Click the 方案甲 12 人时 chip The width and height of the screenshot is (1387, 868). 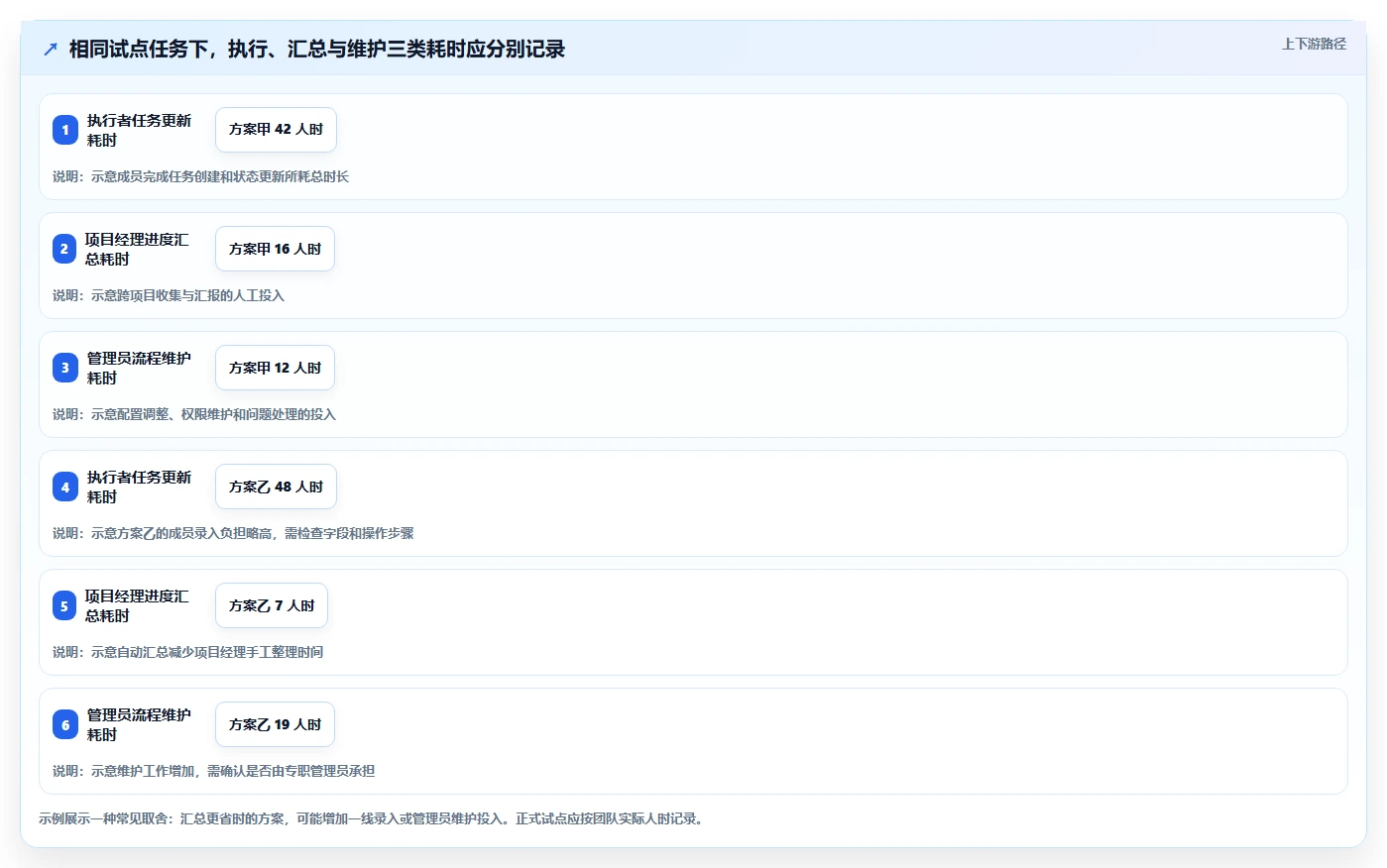275,368
